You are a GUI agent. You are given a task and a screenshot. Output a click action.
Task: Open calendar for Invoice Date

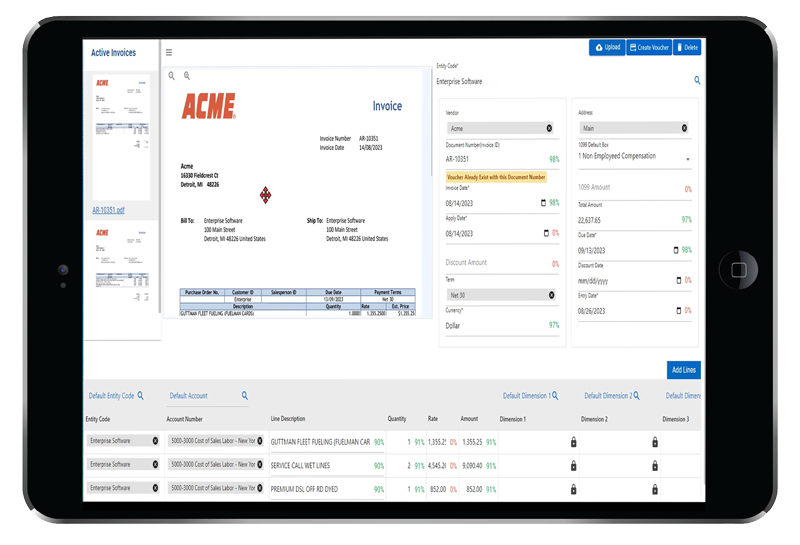click(543, 203)
